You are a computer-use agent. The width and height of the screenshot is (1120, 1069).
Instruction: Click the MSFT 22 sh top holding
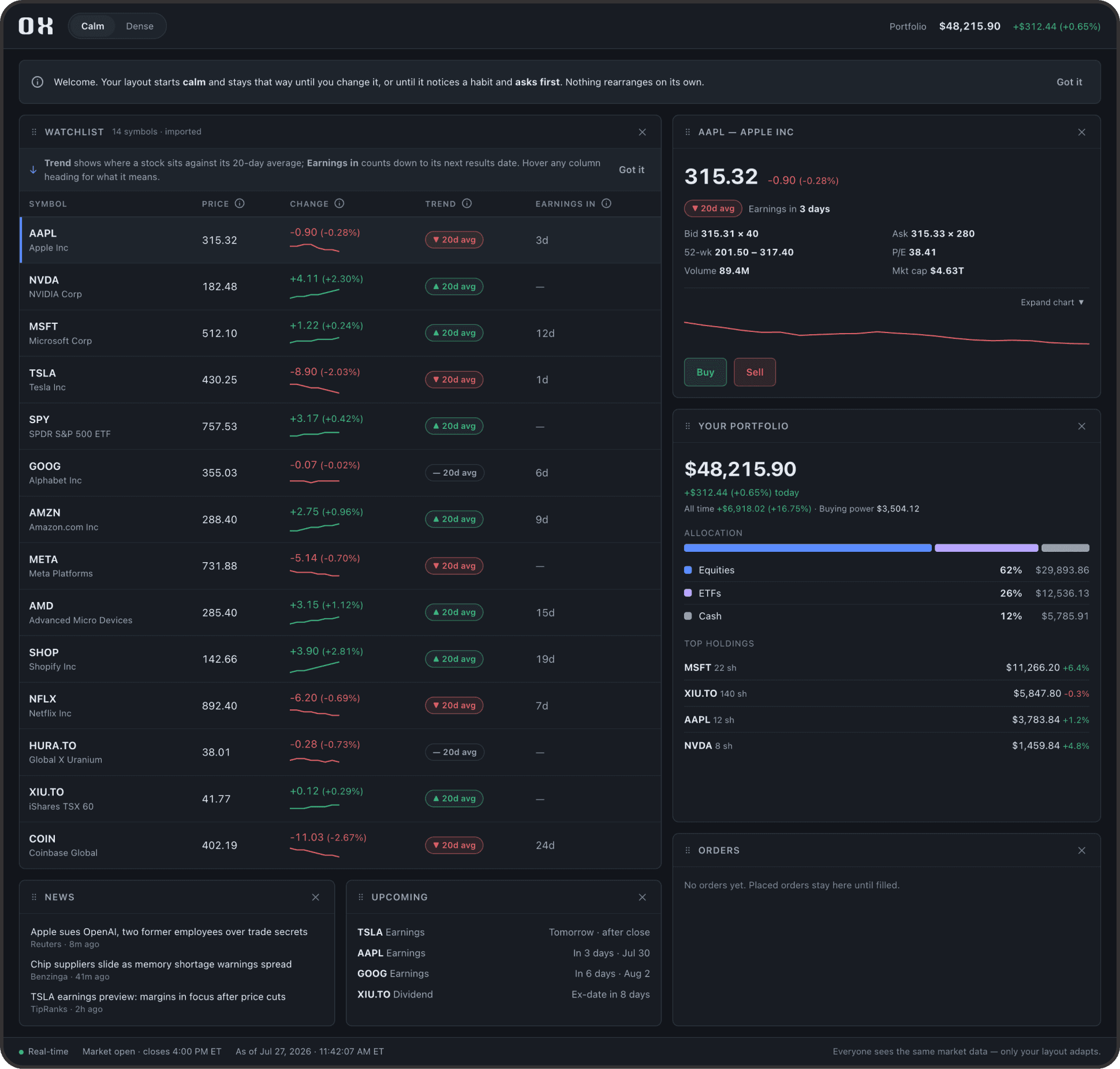click(x=887, y=667)
